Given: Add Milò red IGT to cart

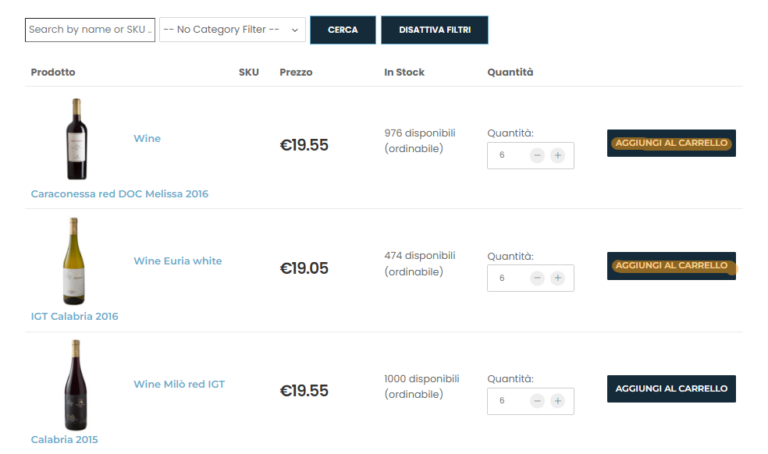Looking at the screenshot, I should pyautogui.click(x=671, y=389).
